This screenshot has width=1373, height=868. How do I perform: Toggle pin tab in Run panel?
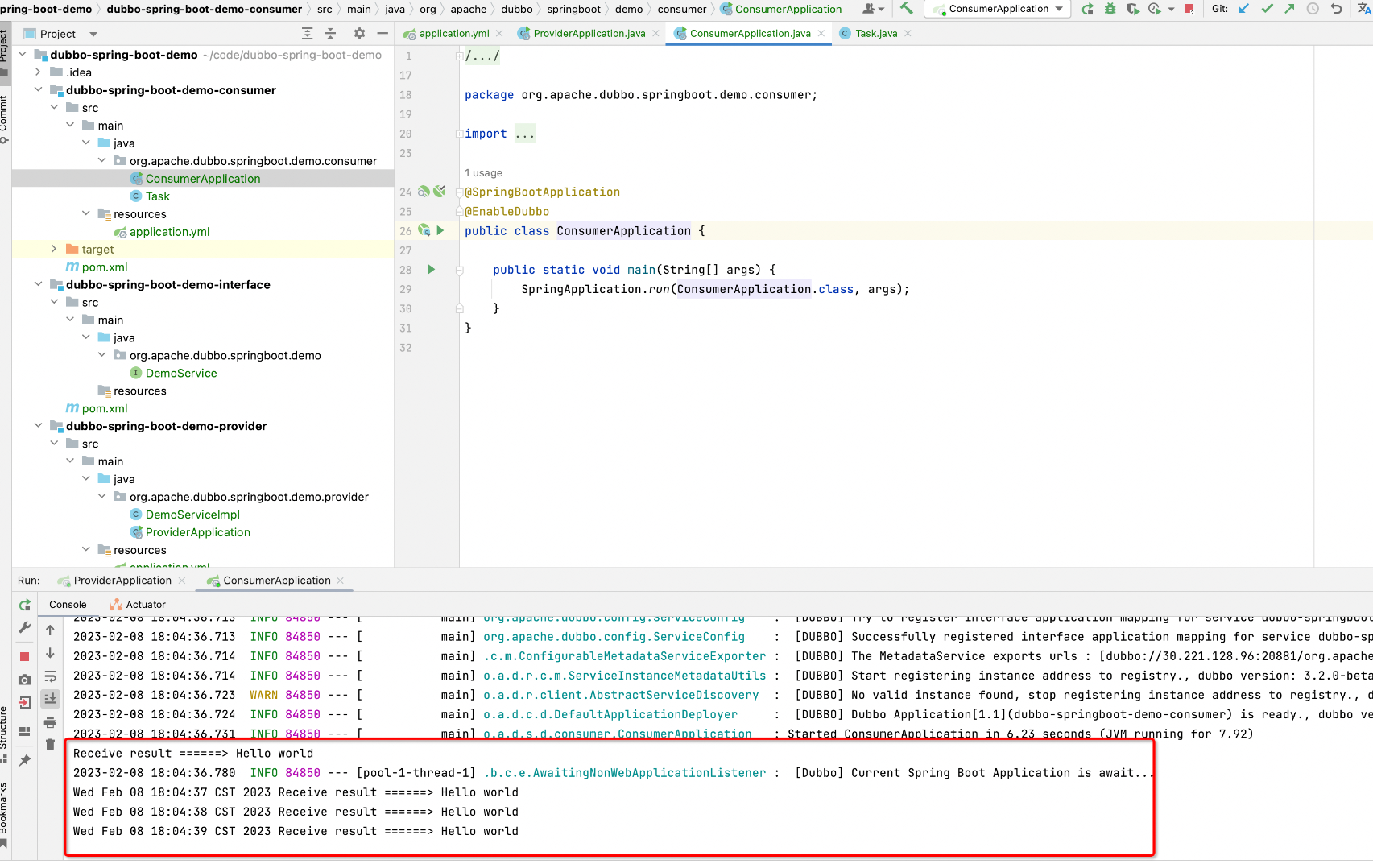tap(25, 760)
